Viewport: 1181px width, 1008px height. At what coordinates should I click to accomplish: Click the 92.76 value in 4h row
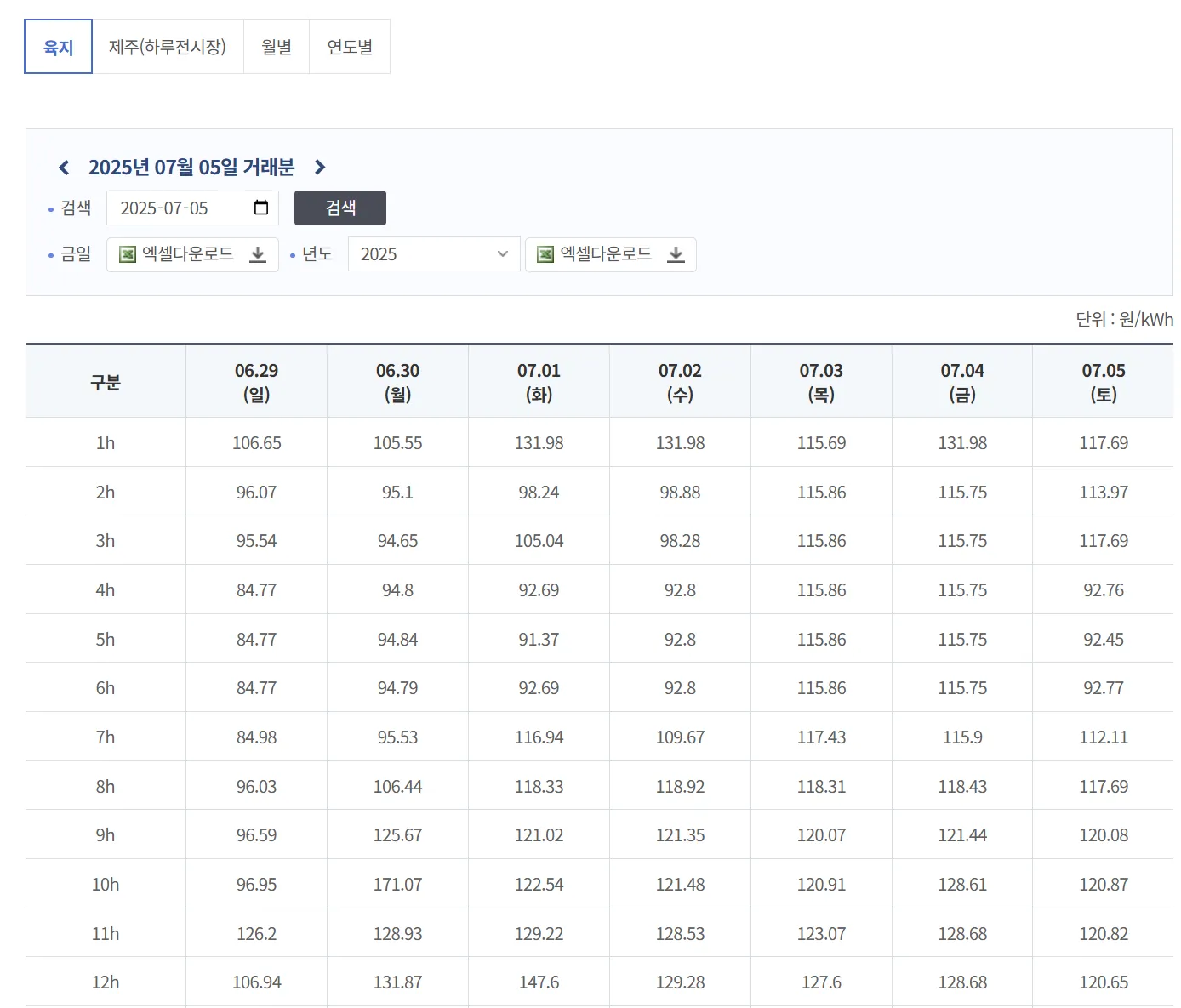click(x=1104, y=590)
